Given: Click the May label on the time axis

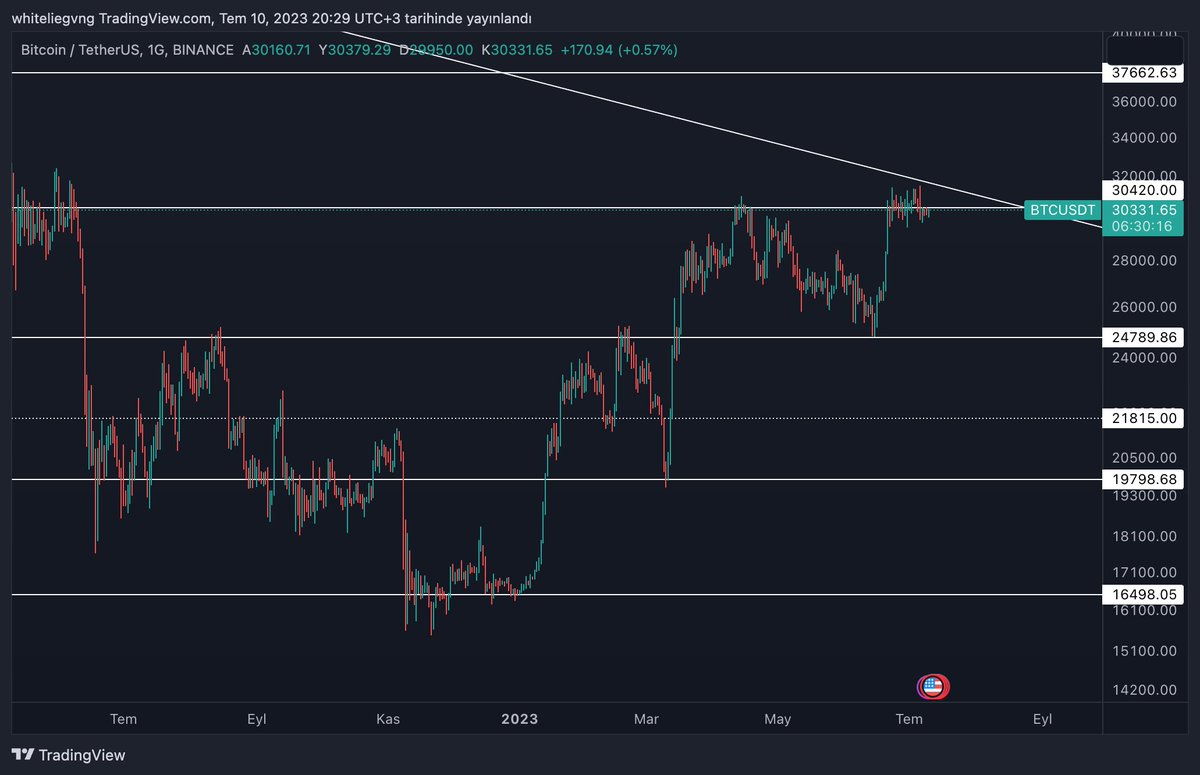Looking at the screenshot, I should (777, 718).
